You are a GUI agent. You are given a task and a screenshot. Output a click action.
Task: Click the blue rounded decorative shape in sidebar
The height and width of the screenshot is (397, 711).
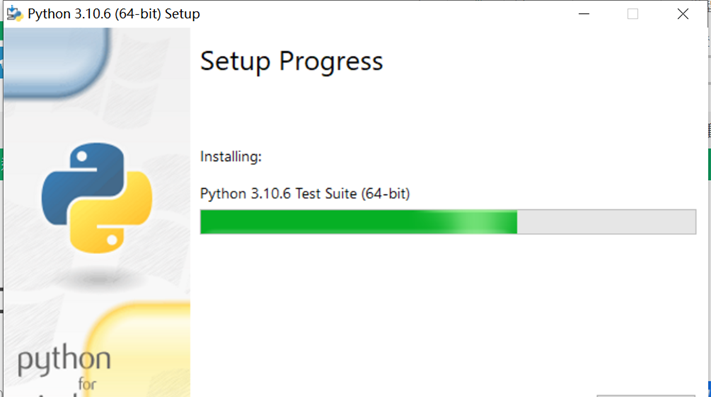[57, 61]
